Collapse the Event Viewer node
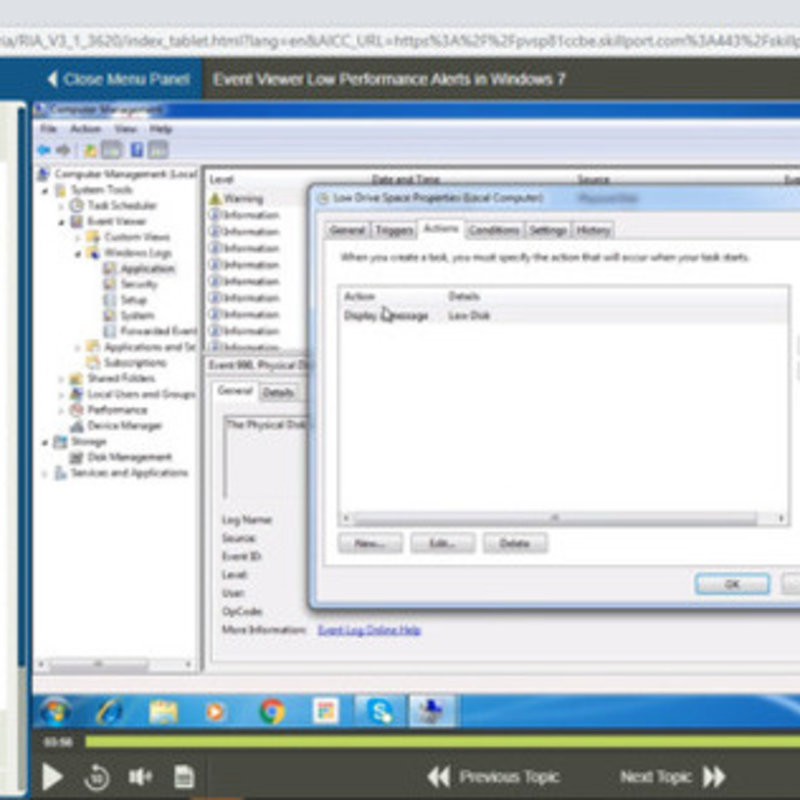 click(x=61, y=222)
